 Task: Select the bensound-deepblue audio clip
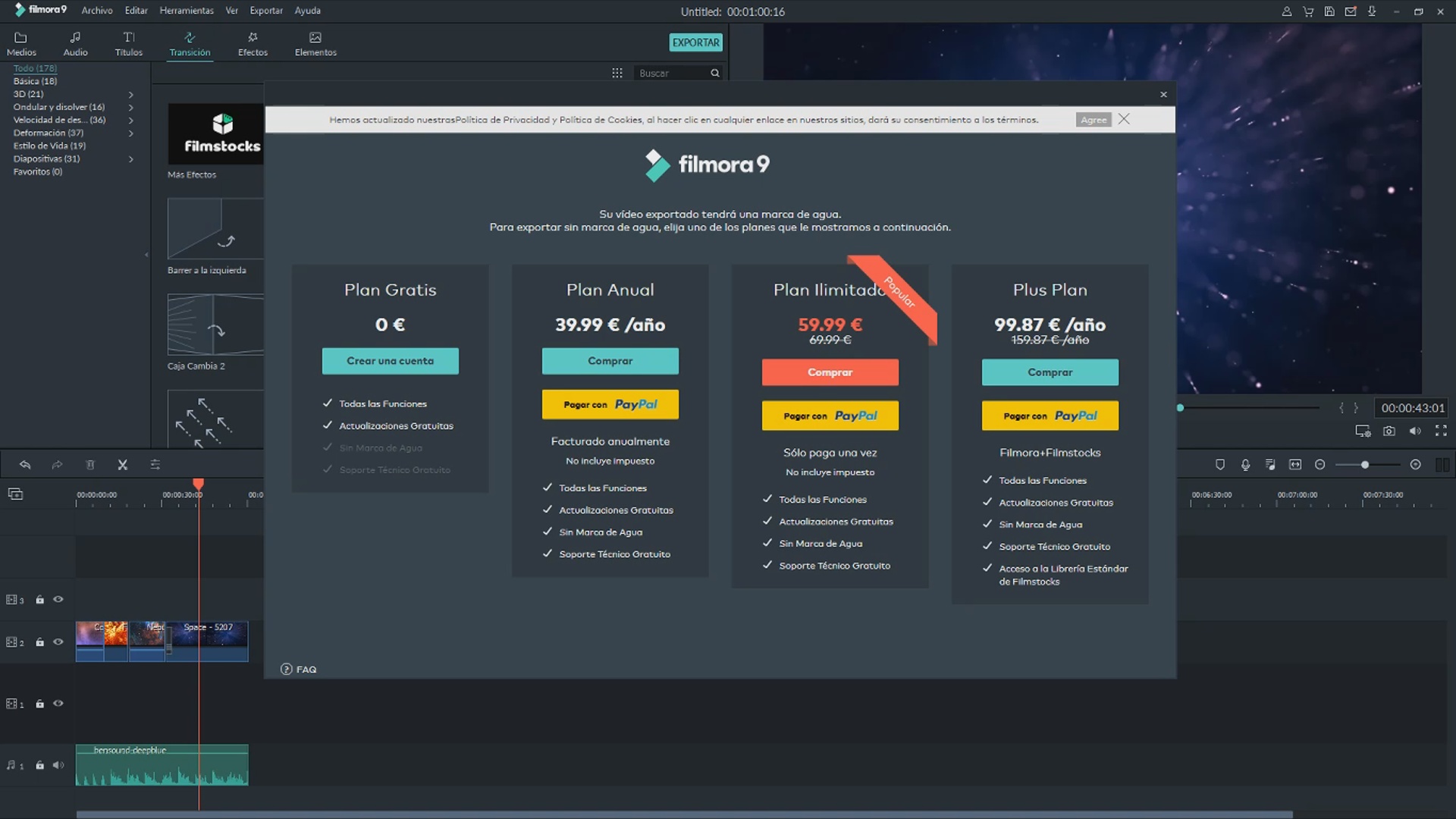click(x=162, y=765)
